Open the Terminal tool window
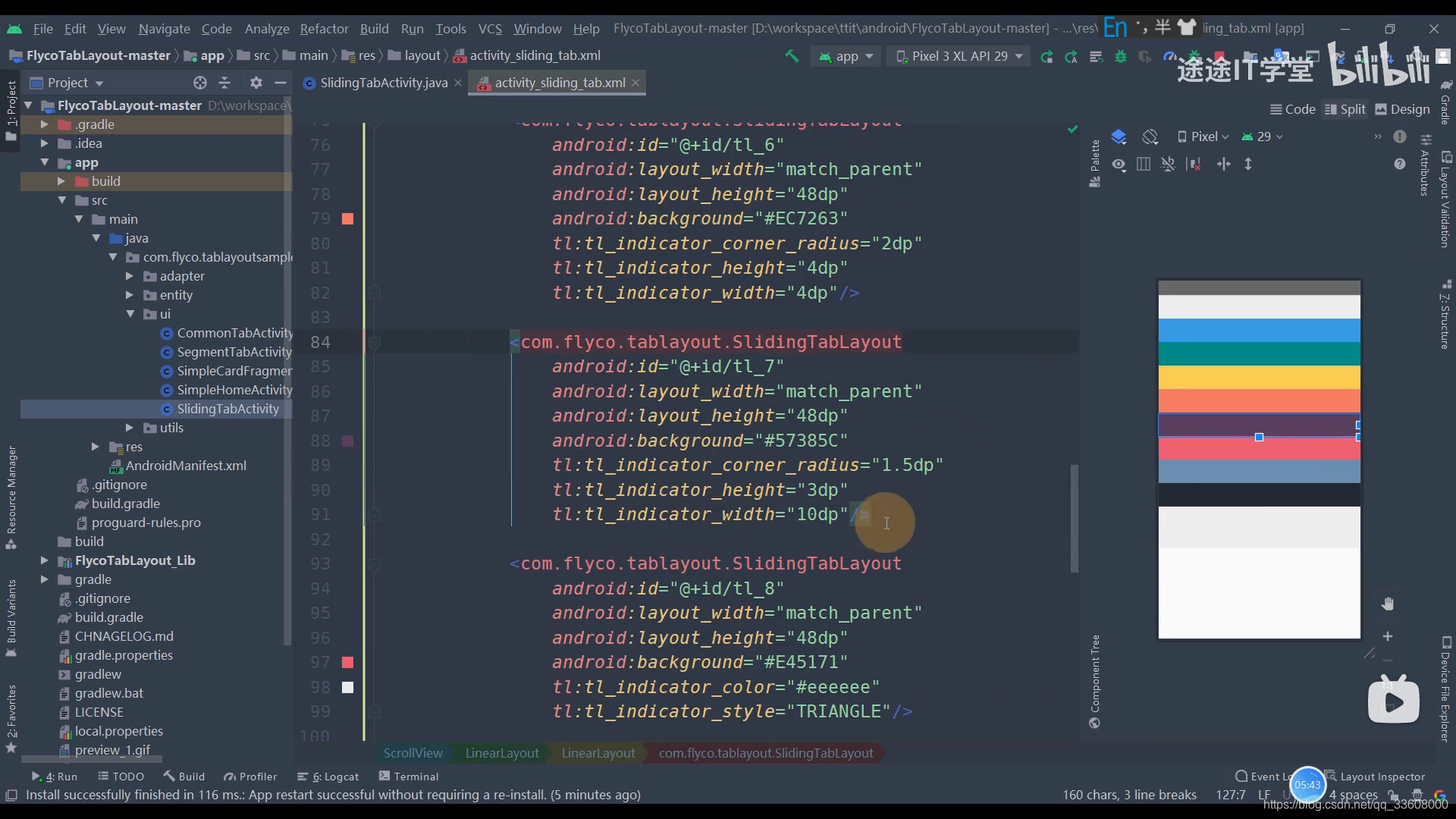 tap(409, 777)
